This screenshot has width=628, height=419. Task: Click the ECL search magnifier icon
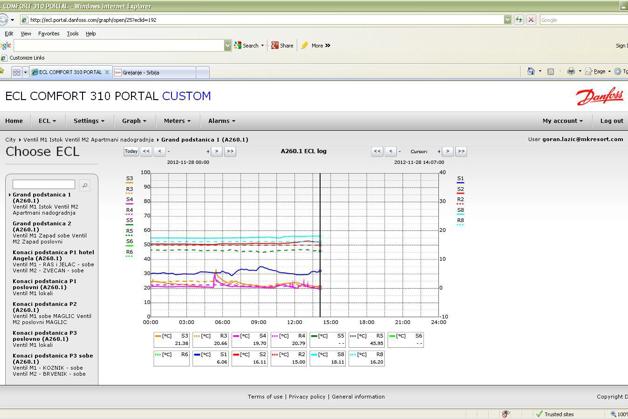(85, 185)
